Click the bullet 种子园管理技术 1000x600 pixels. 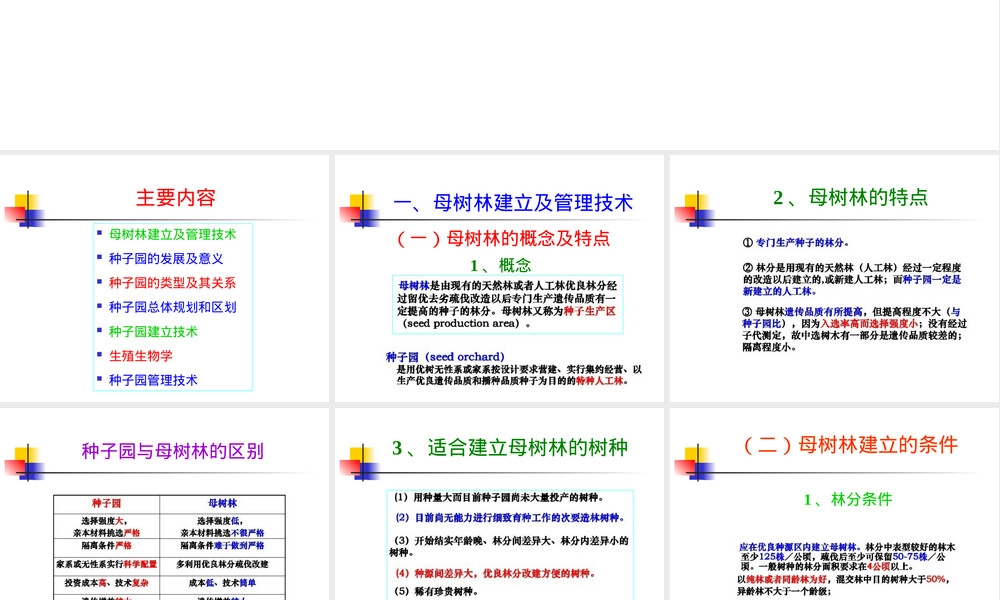point(153,380)
